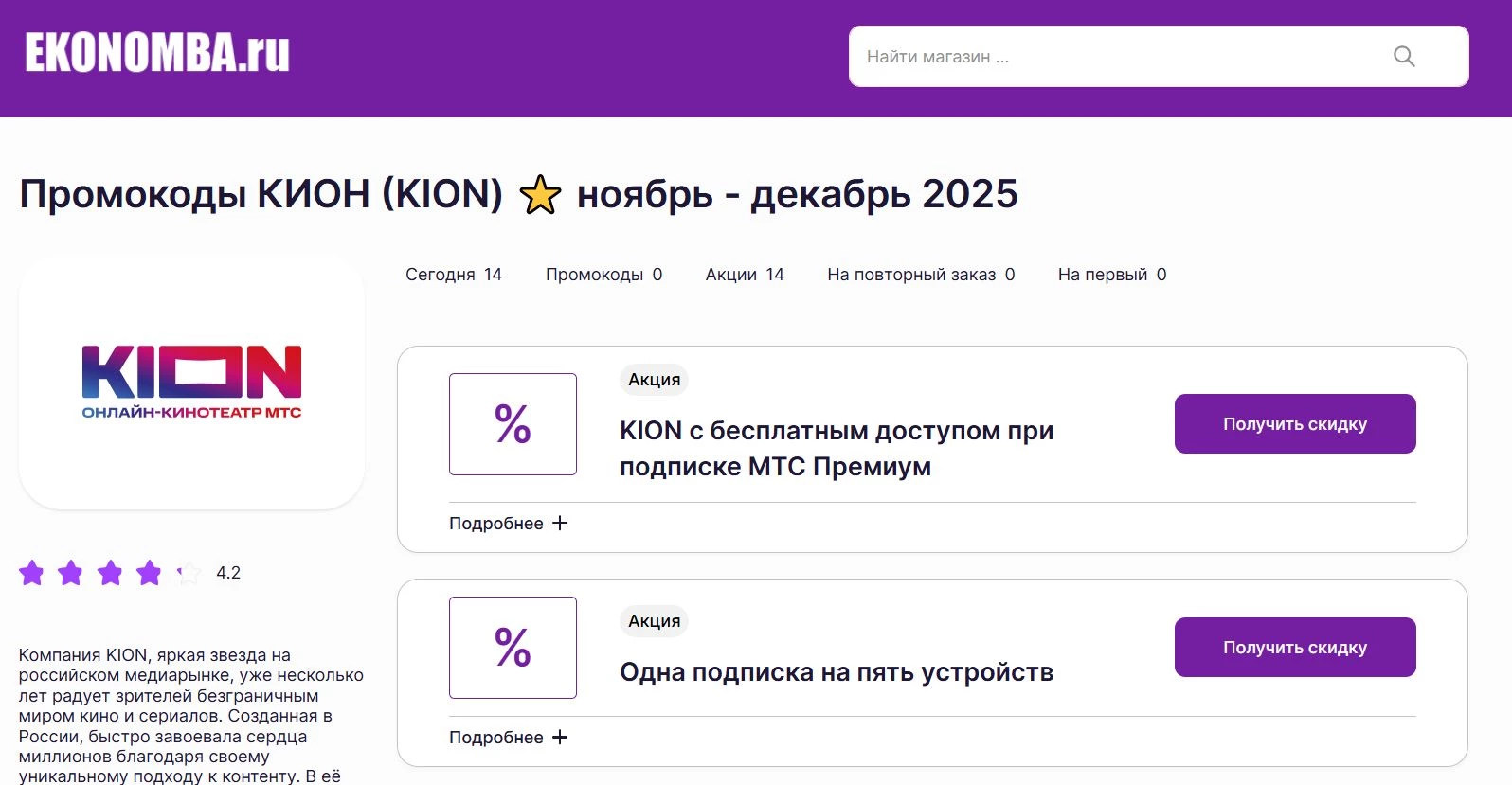Select the half-filled fifth rating star
Screen dimensions: 1512x785
pos(188,572)
